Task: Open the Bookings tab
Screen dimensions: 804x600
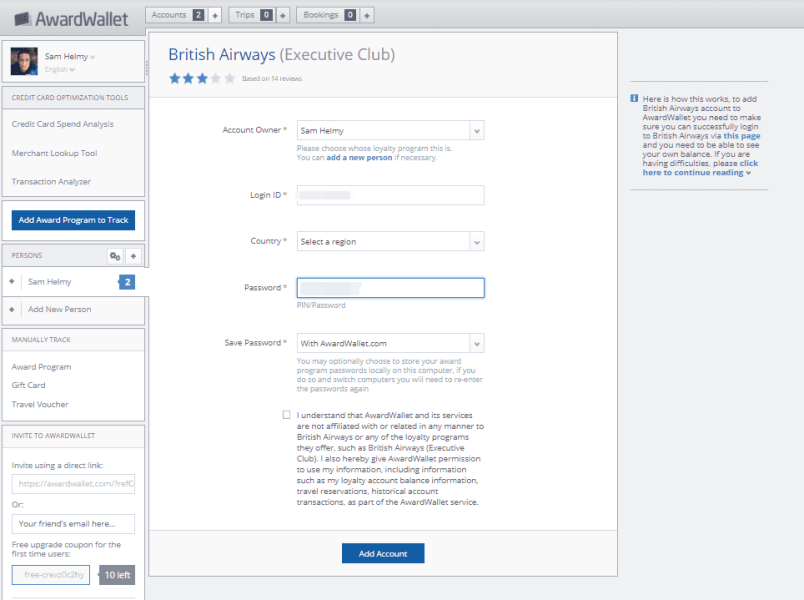Action: click(328, 15)
